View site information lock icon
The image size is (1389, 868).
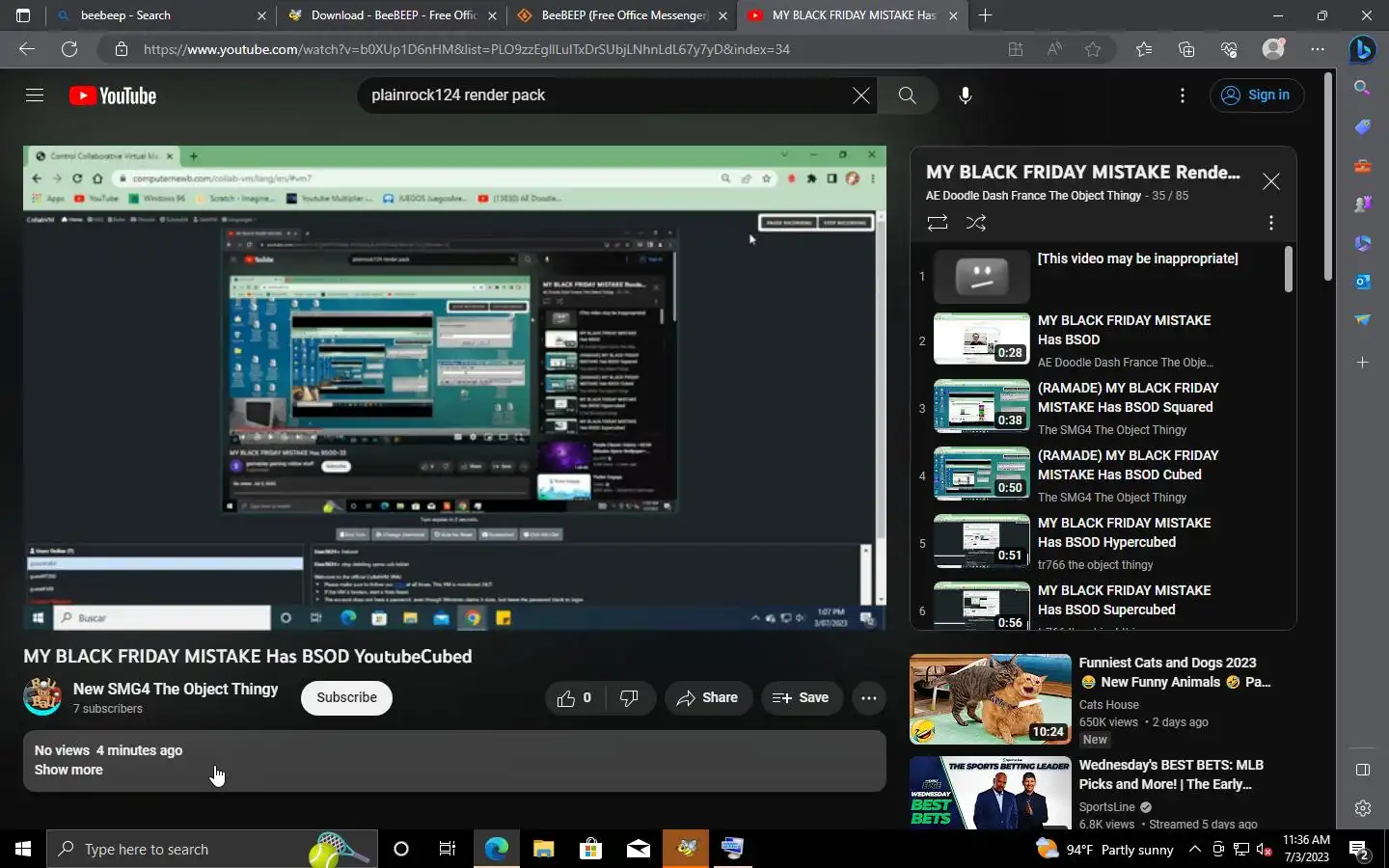(122, 49)
